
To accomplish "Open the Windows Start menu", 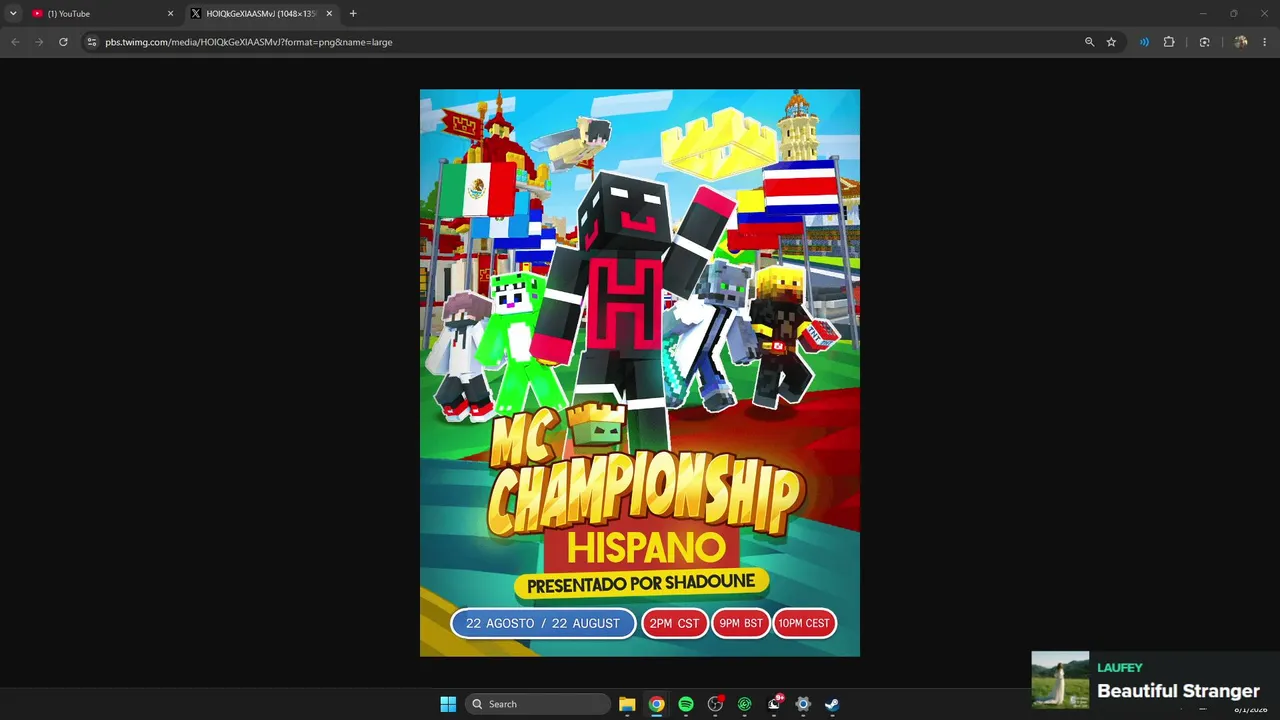I will [448, 704].
